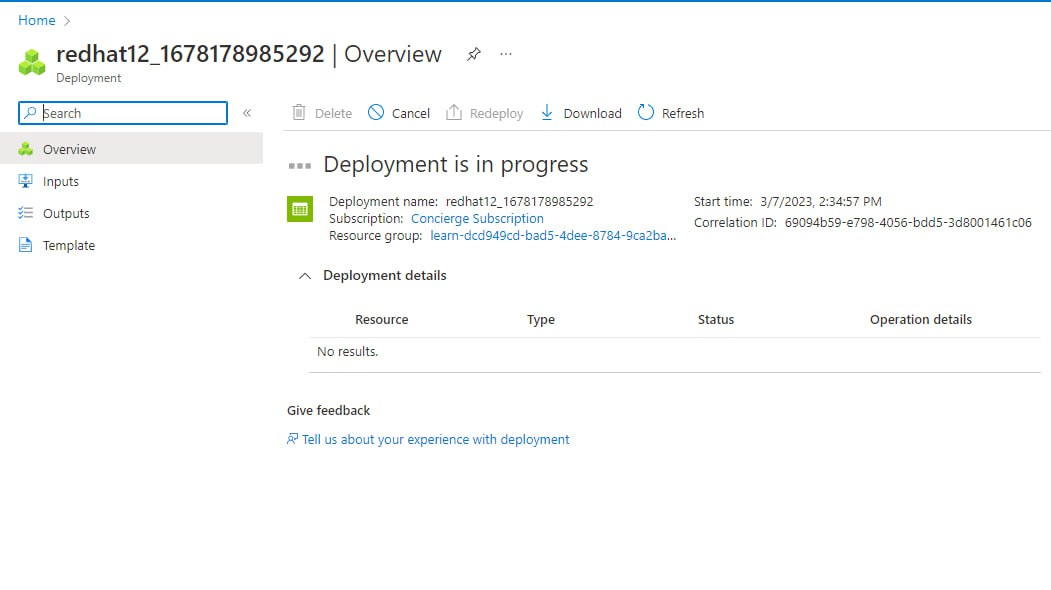Open the Overview menu item

(x=131, y=149)
